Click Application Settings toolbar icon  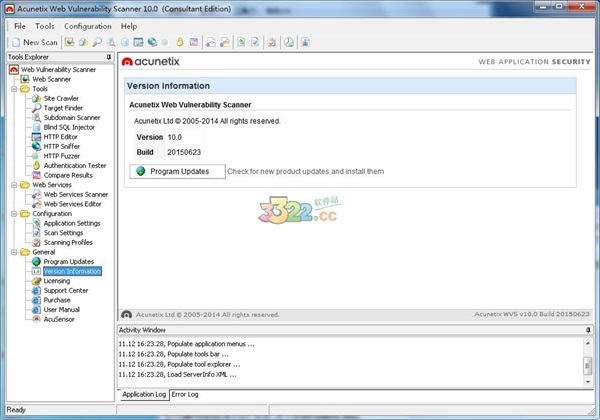[x=241, y=42]
